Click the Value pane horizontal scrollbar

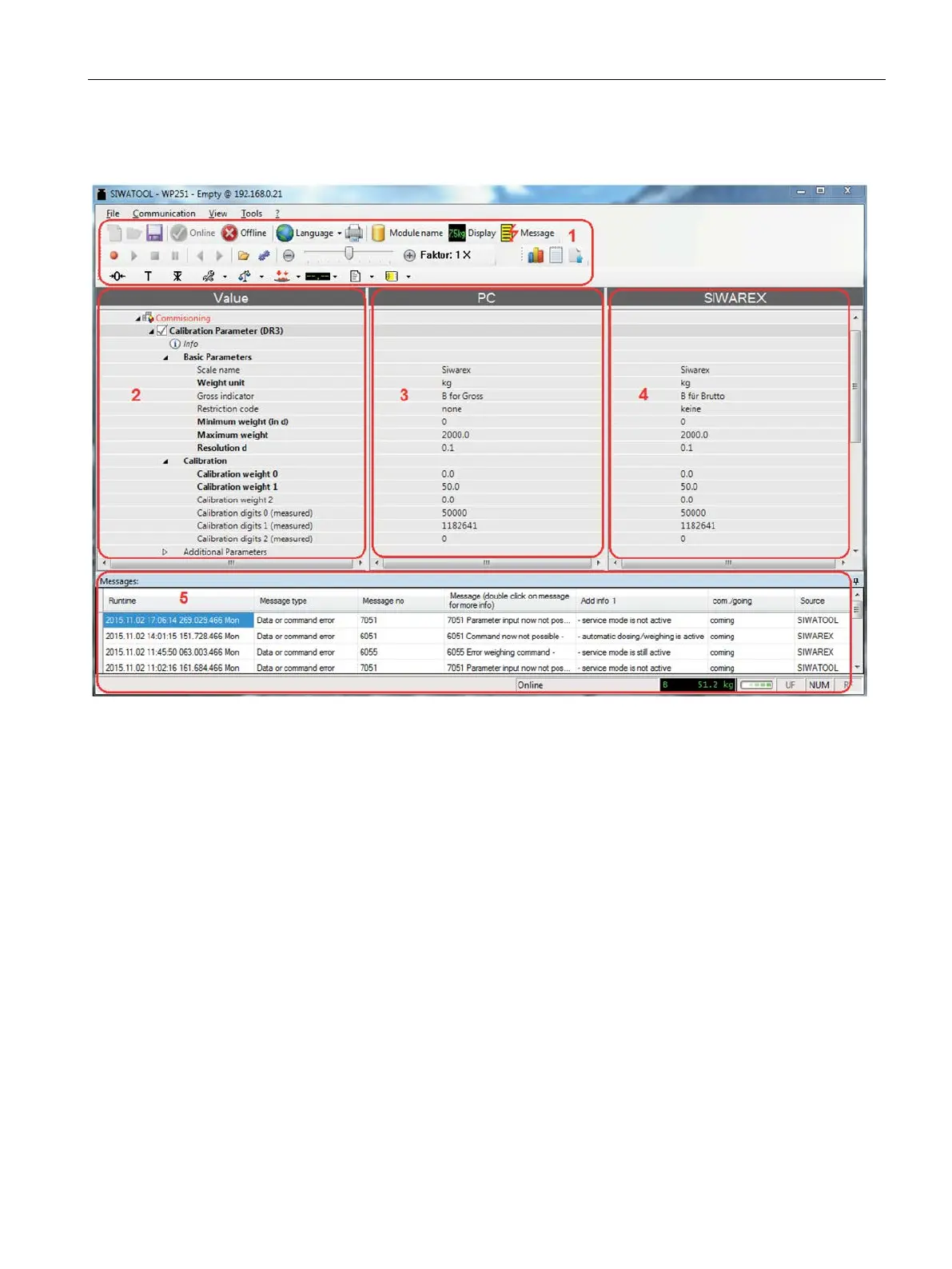(231, 563)
